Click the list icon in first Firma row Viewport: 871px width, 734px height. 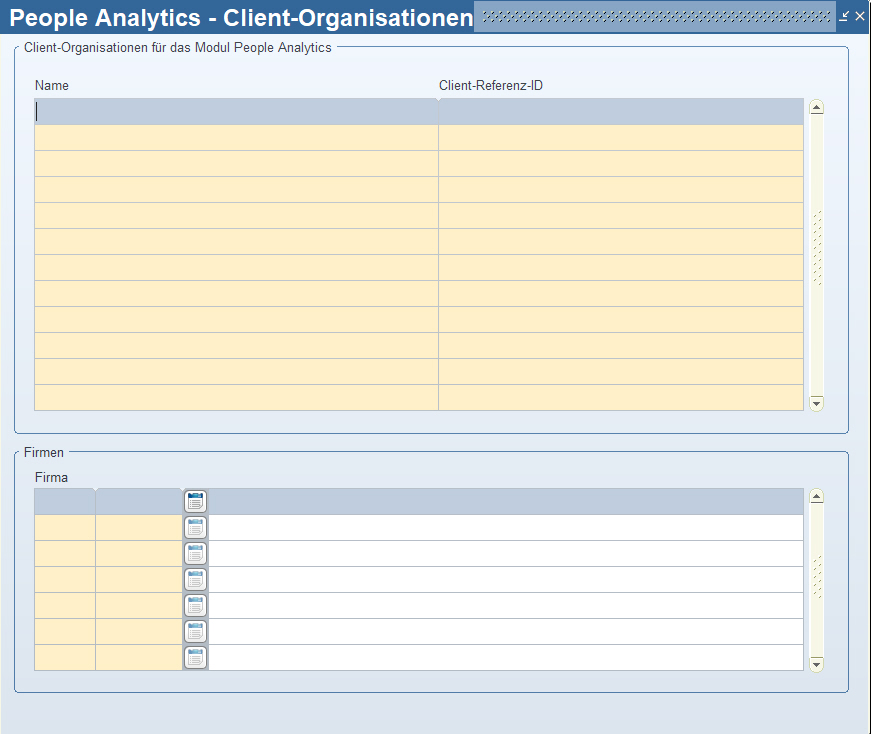pyautogui.click(x=195, y=501)
